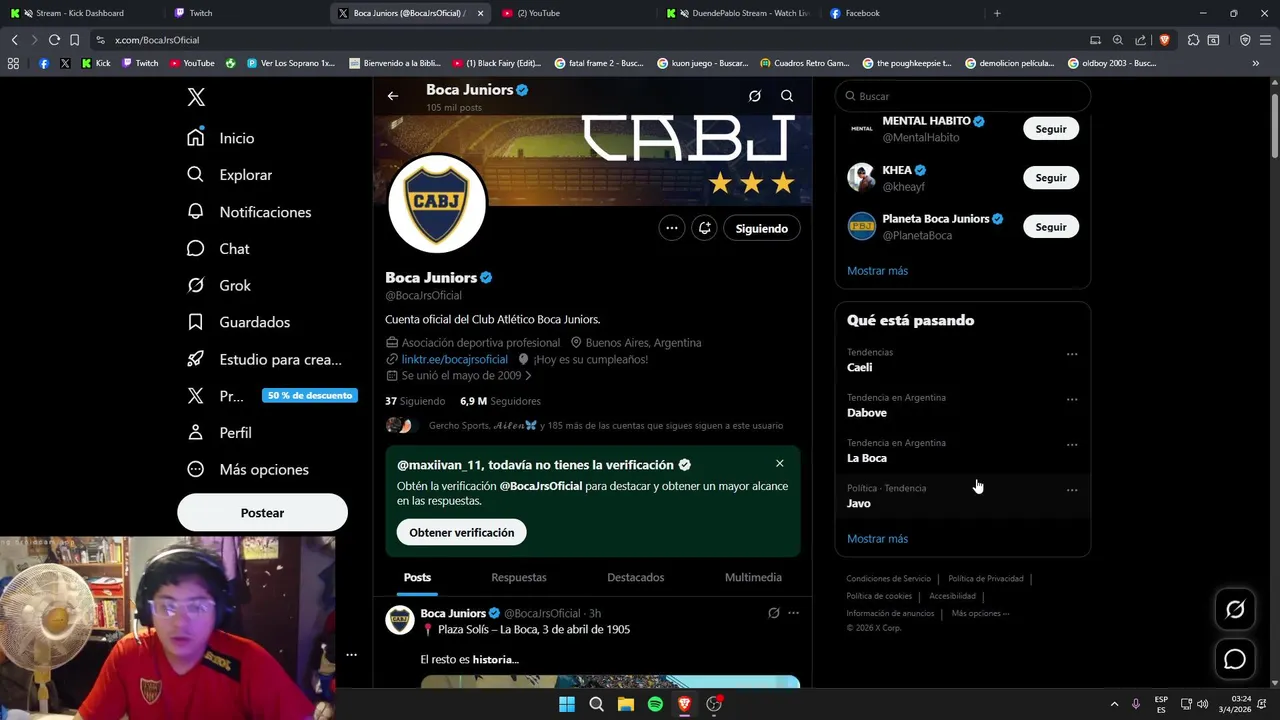This screenshot has height=720, width=1280.
Task: Open Notificaciones in the sidebar
Action: (x=249, y=212)
